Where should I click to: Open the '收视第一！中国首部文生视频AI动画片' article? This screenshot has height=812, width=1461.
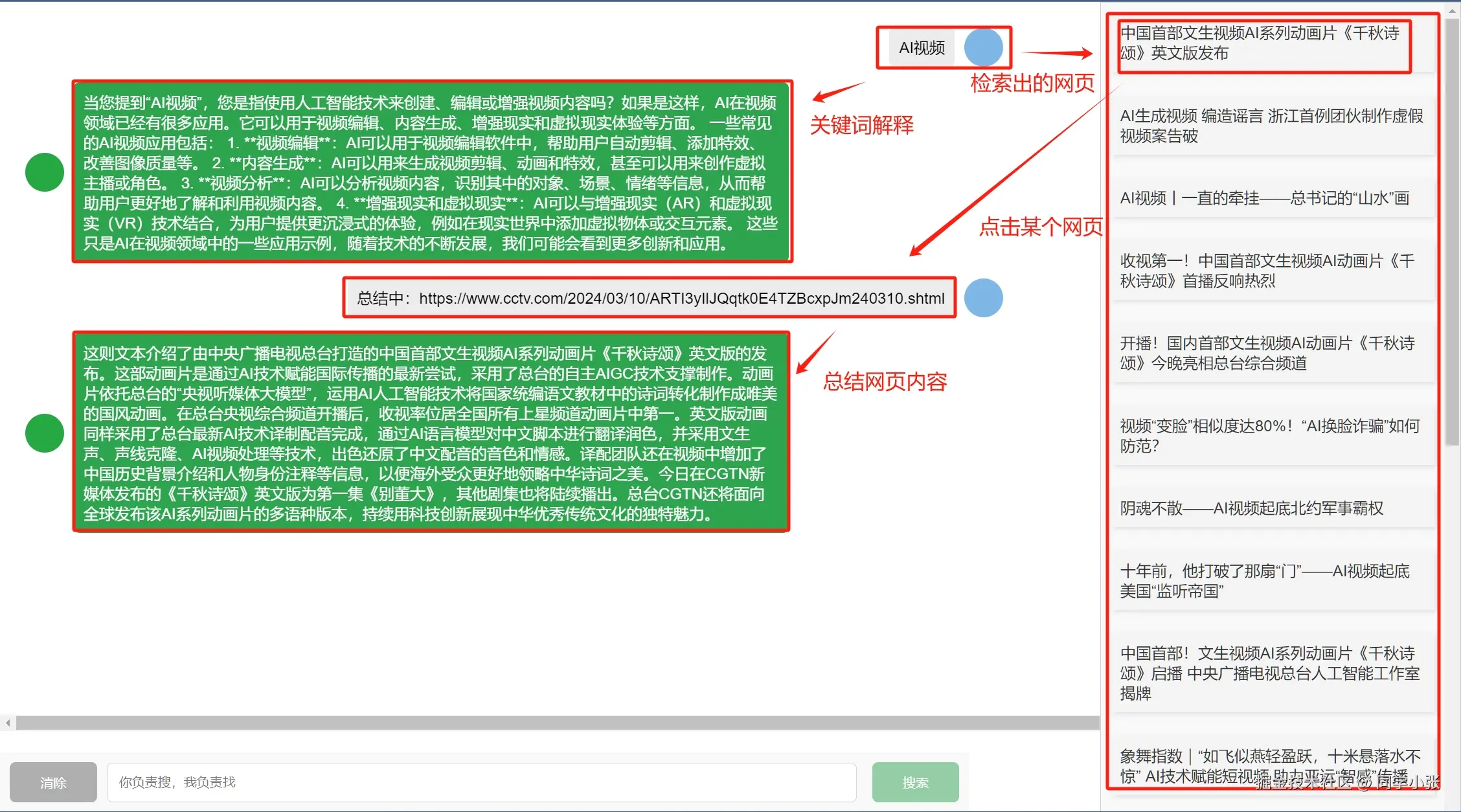1269,271
